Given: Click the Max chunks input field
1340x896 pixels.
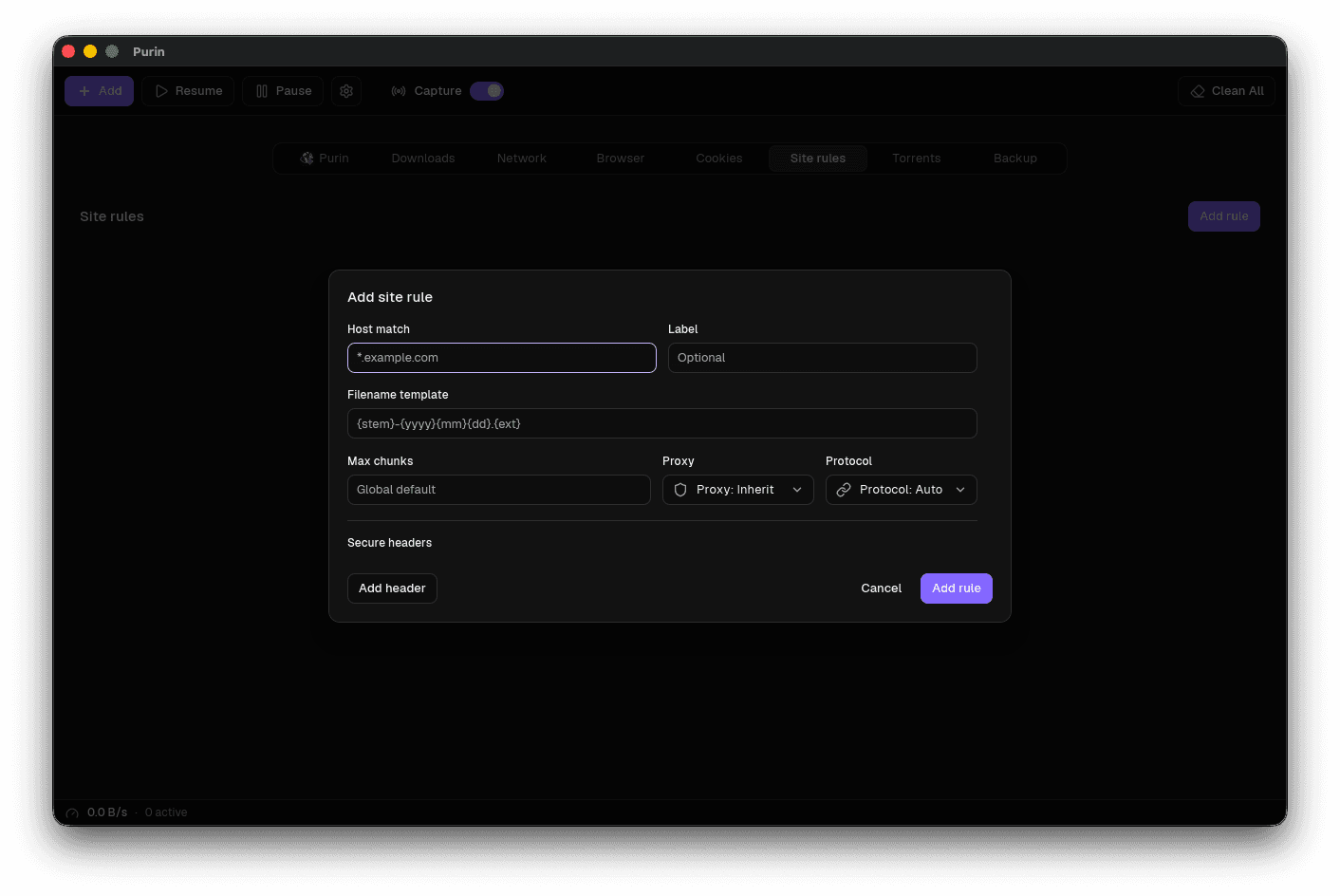Looking at the screenshot, I should 499,490.
